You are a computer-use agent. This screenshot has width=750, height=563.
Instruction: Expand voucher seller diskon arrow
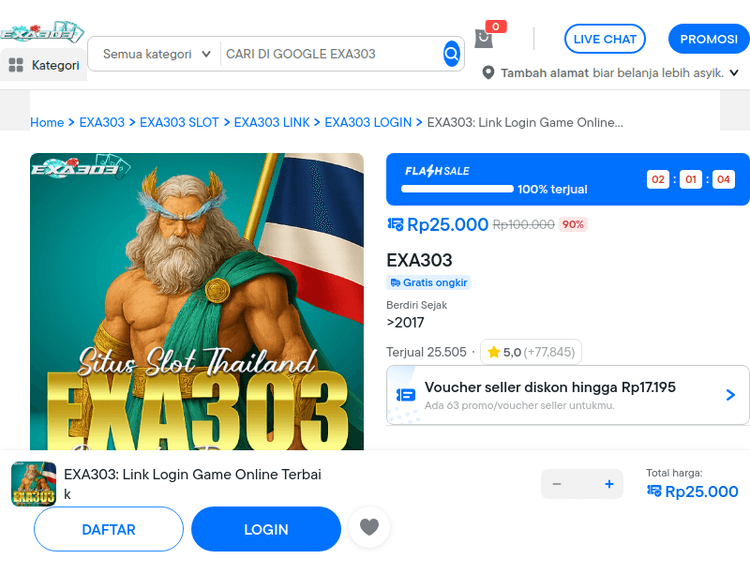(x=730, y=395)
